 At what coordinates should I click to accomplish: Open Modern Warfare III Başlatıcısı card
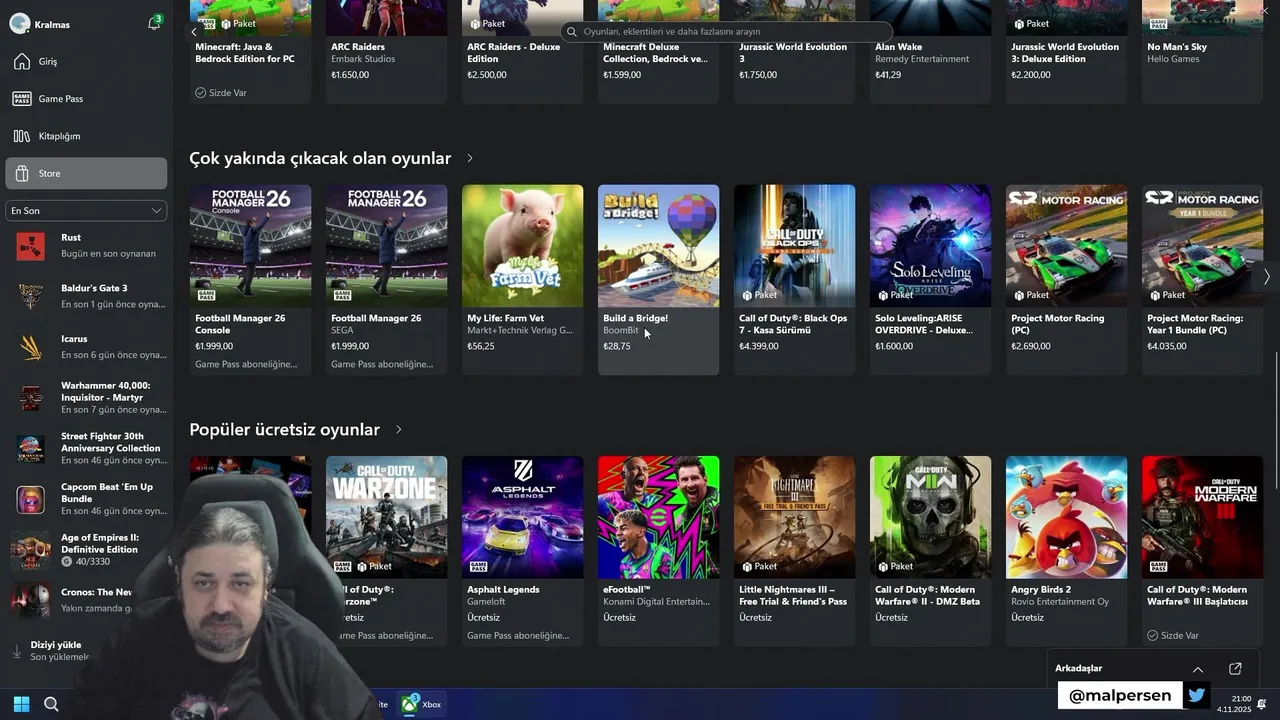click(x=1202, y=551)
